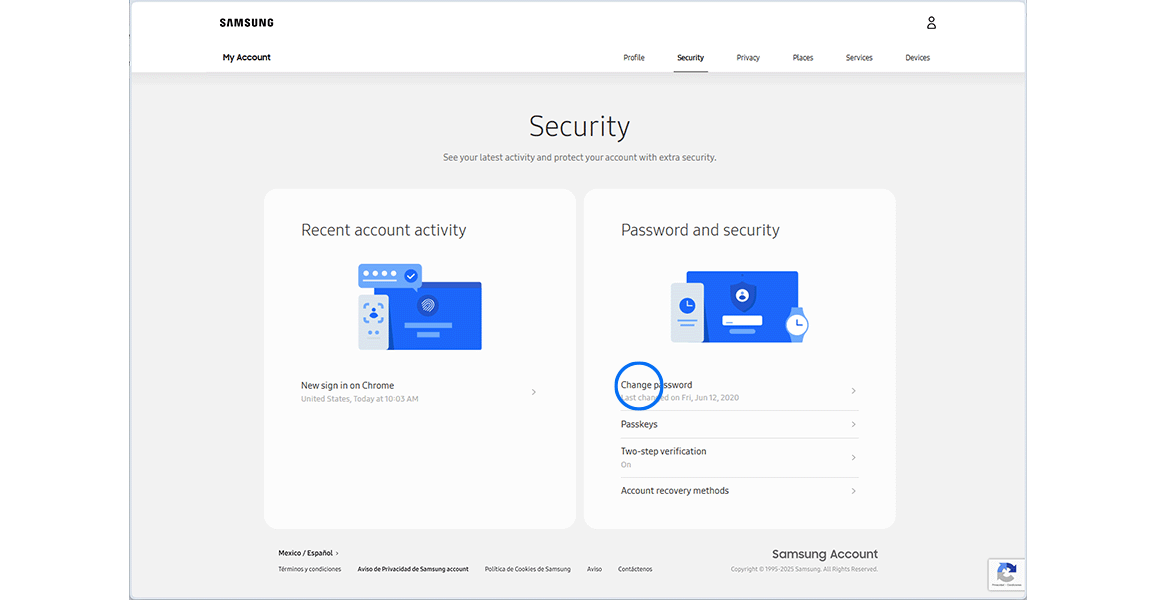Click the My Account link
This screenshot has width=1156, height=600.
[246, 57]
